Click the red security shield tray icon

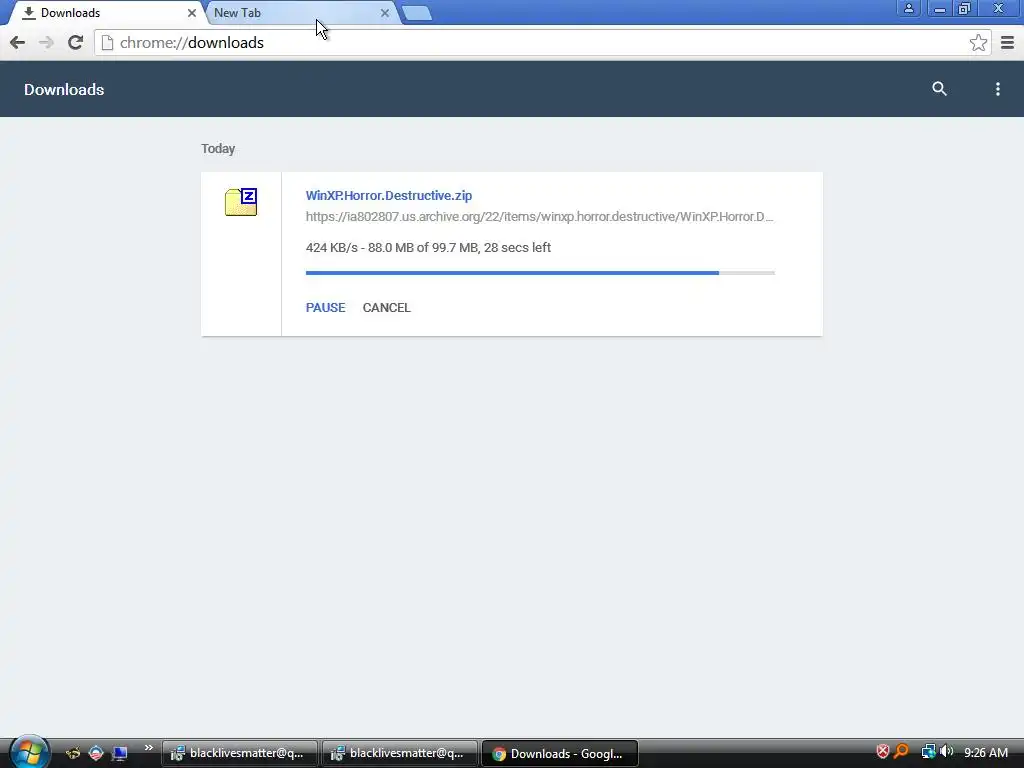[882, 752]
